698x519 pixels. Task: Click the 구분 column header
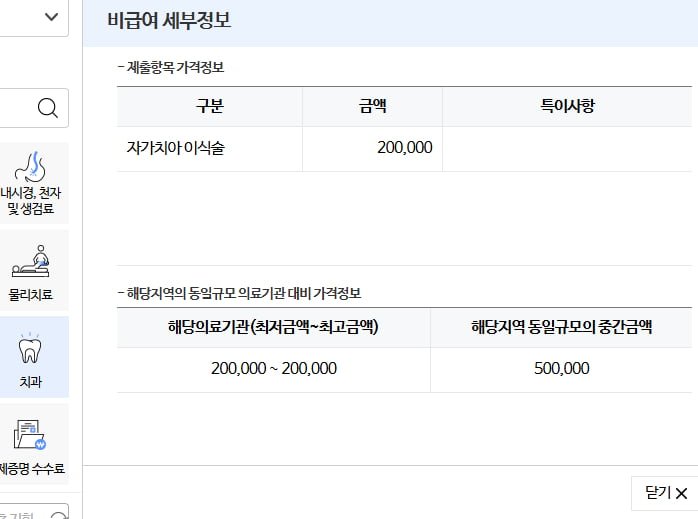pyautogui.click(x=210, y=106)
